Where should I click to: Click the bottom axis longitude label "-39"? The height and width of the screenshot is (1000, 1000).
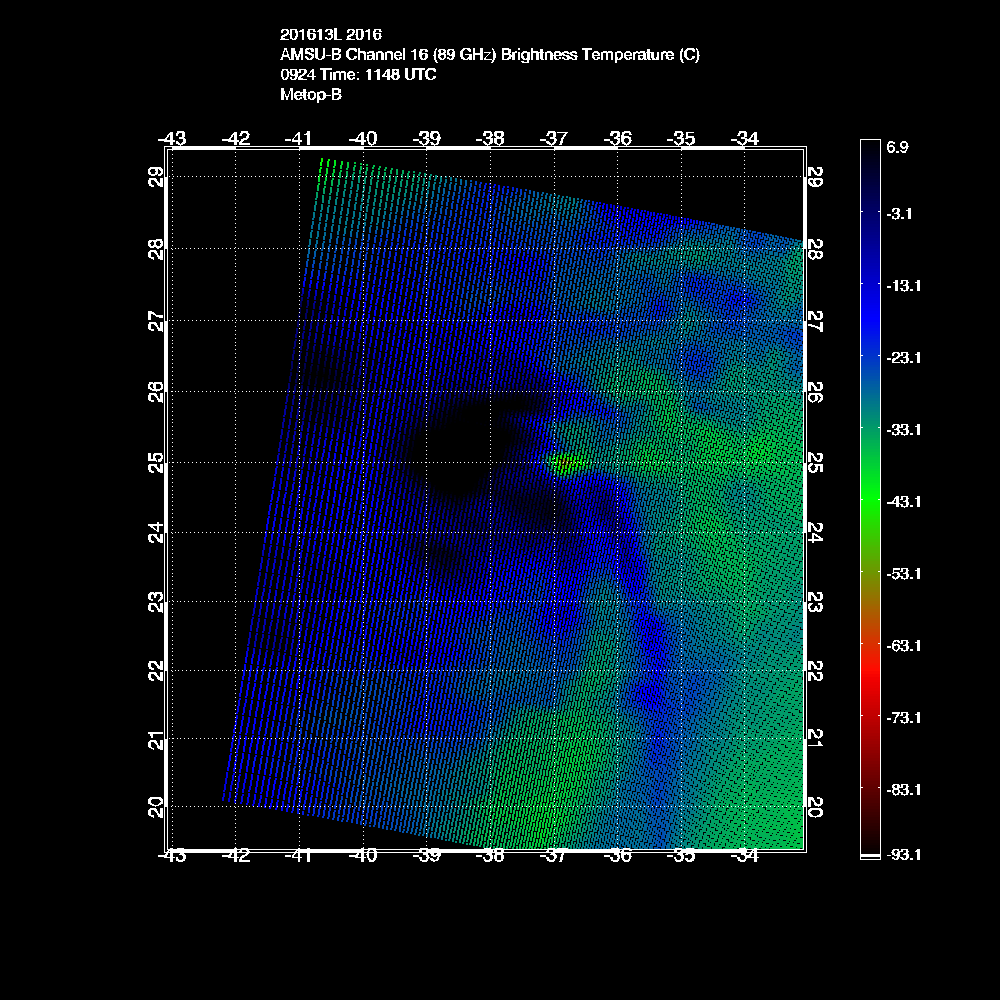tap(427, 856)
